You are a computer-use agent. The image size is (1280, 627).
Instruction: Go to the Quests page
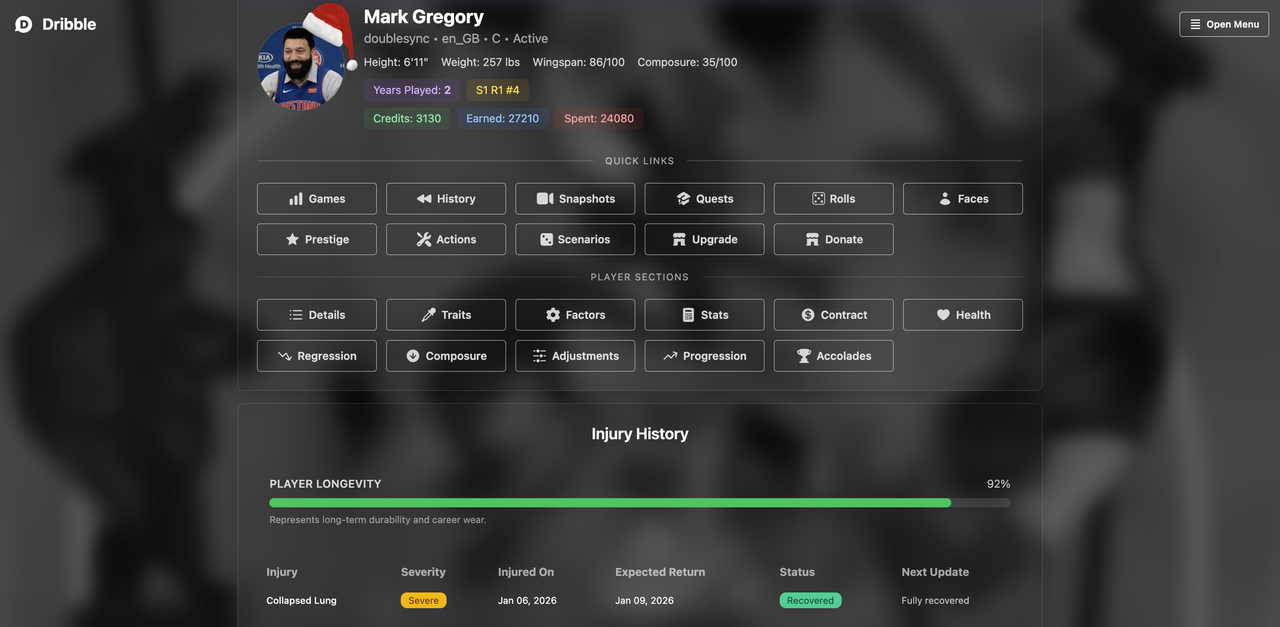(x=704, y=199)
